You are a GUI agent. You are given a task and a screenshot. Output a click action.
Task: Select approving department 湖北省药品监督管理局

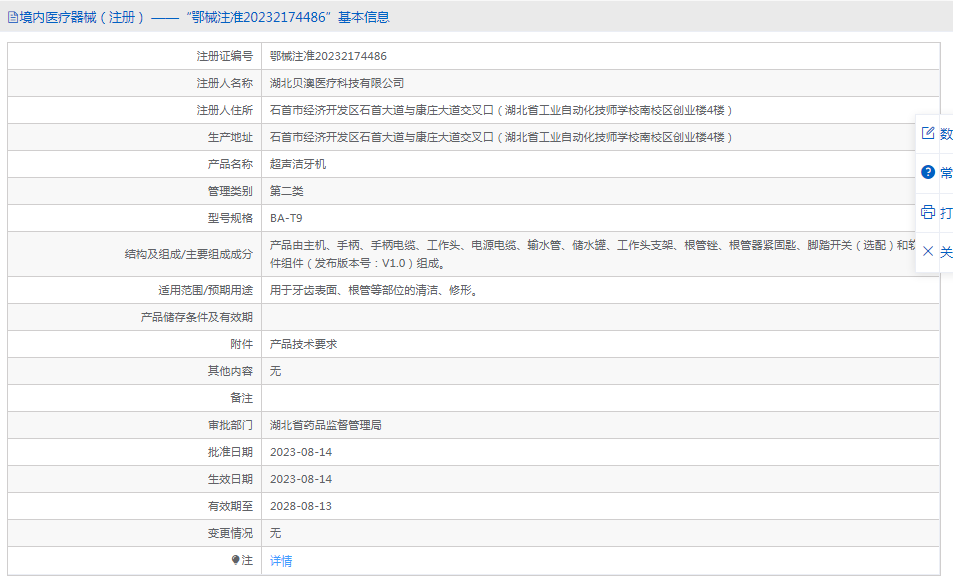(326, 425)
